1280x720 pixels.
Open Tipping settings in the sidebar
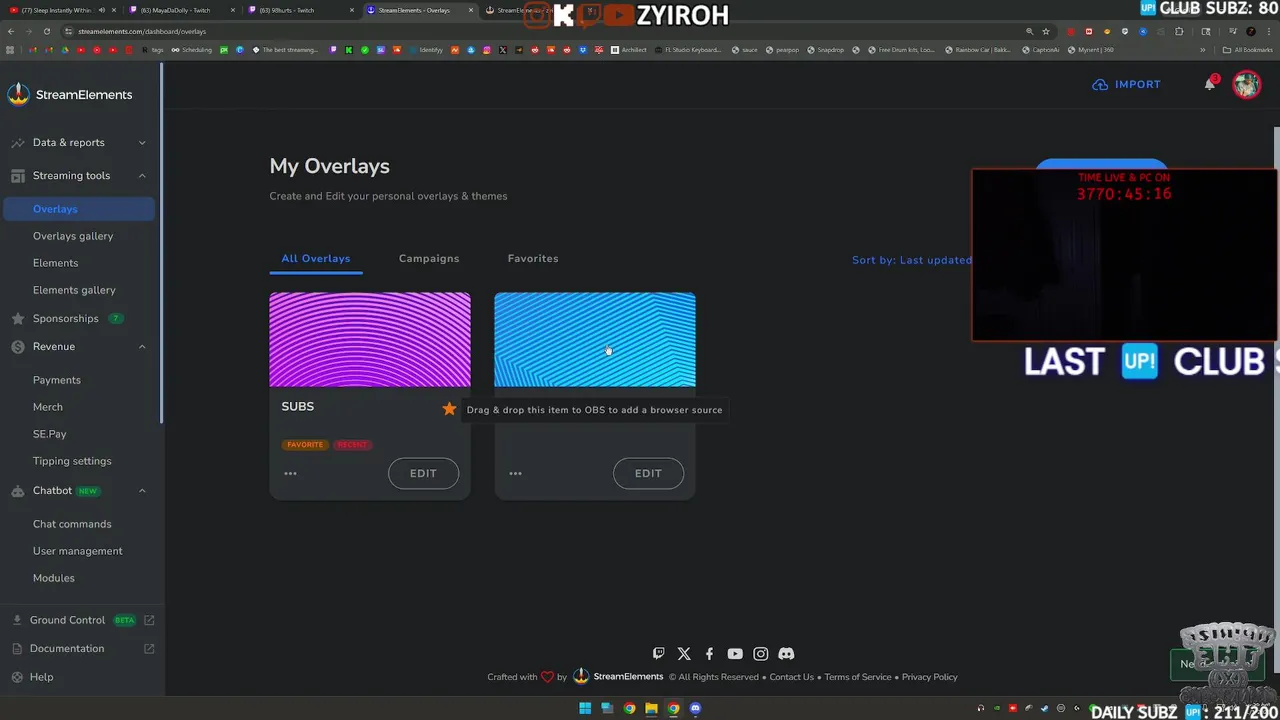click(72, 461)
